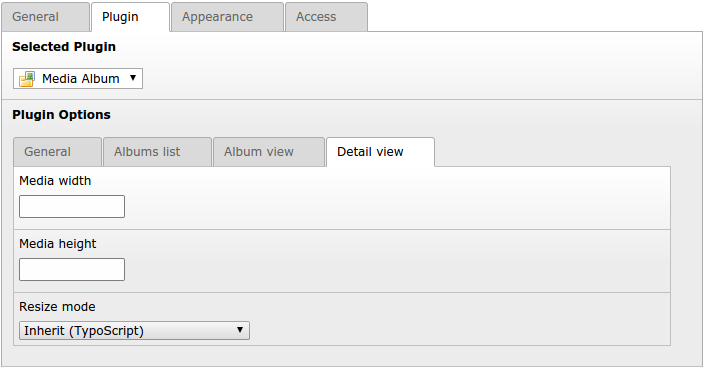
Task: Focus the Media height input field
Action: point(72,269)
